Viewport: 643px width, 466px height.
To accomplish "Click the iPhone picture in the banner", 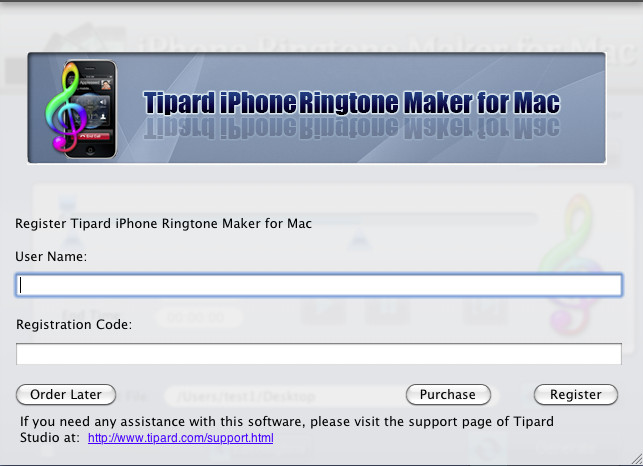I will (91, 109).
